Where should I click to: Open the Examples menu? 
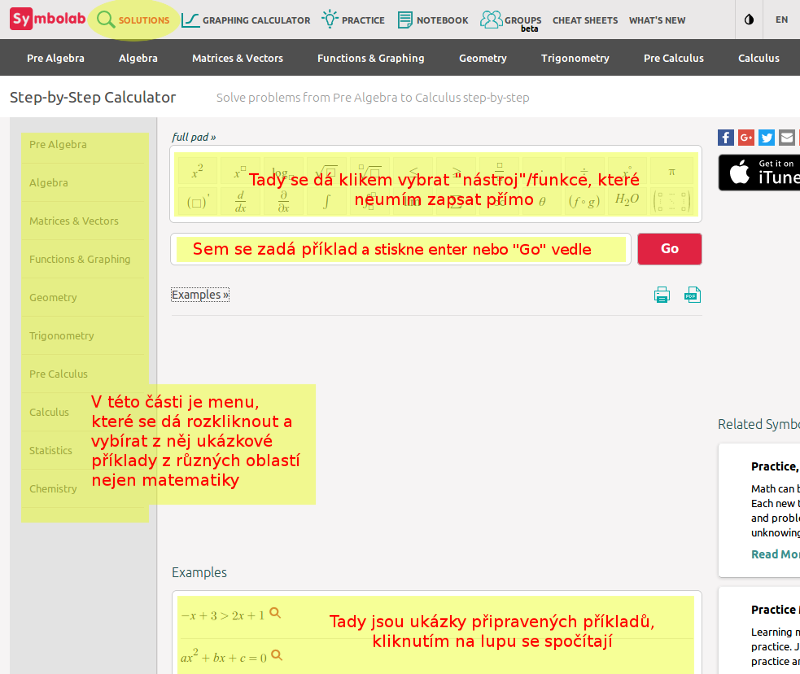pos(199,294)
